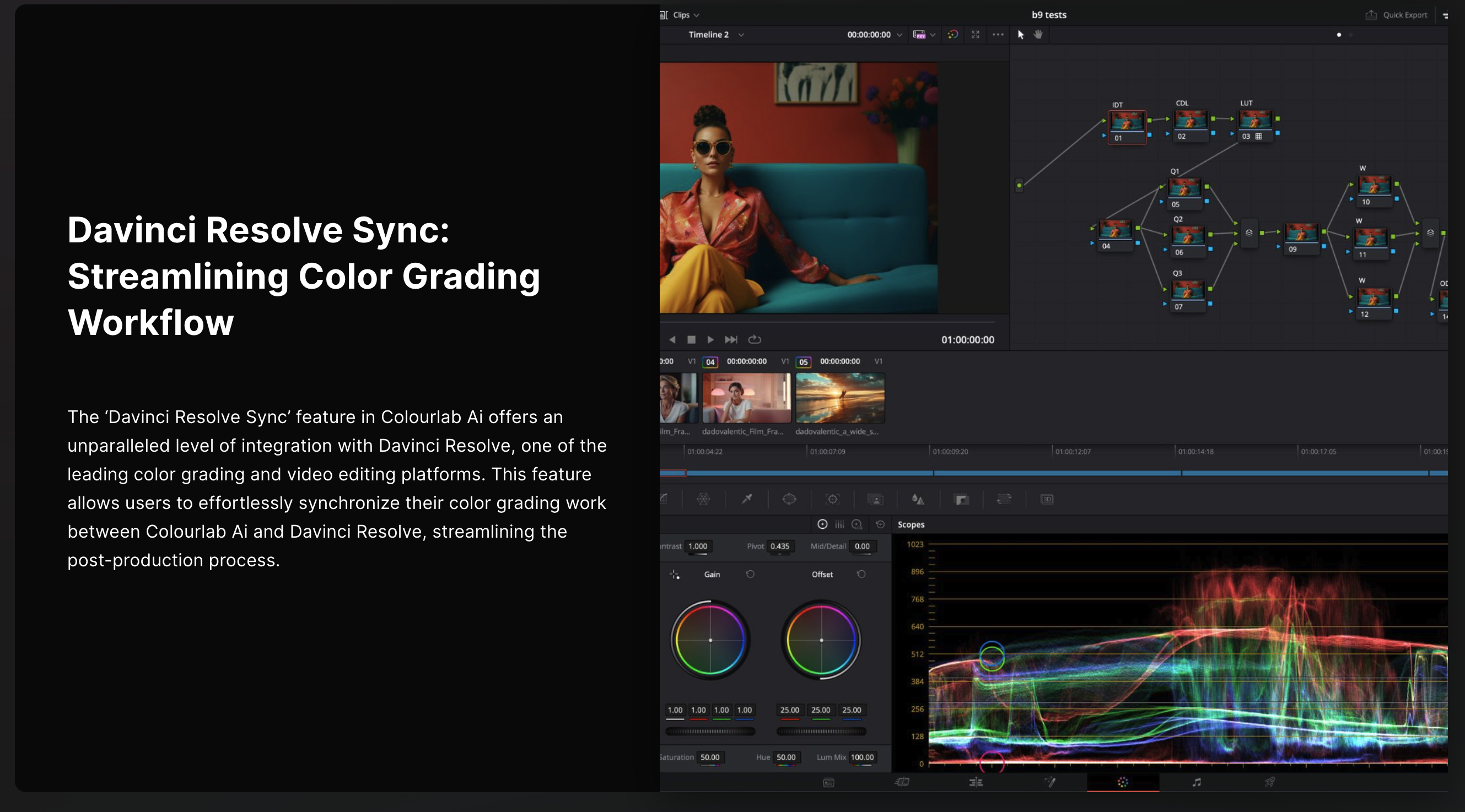Image resolution: width=1465 pixels, height=812 pixels.
Task: Select the Color Warper mesh icon
Action: click(703, 499)
